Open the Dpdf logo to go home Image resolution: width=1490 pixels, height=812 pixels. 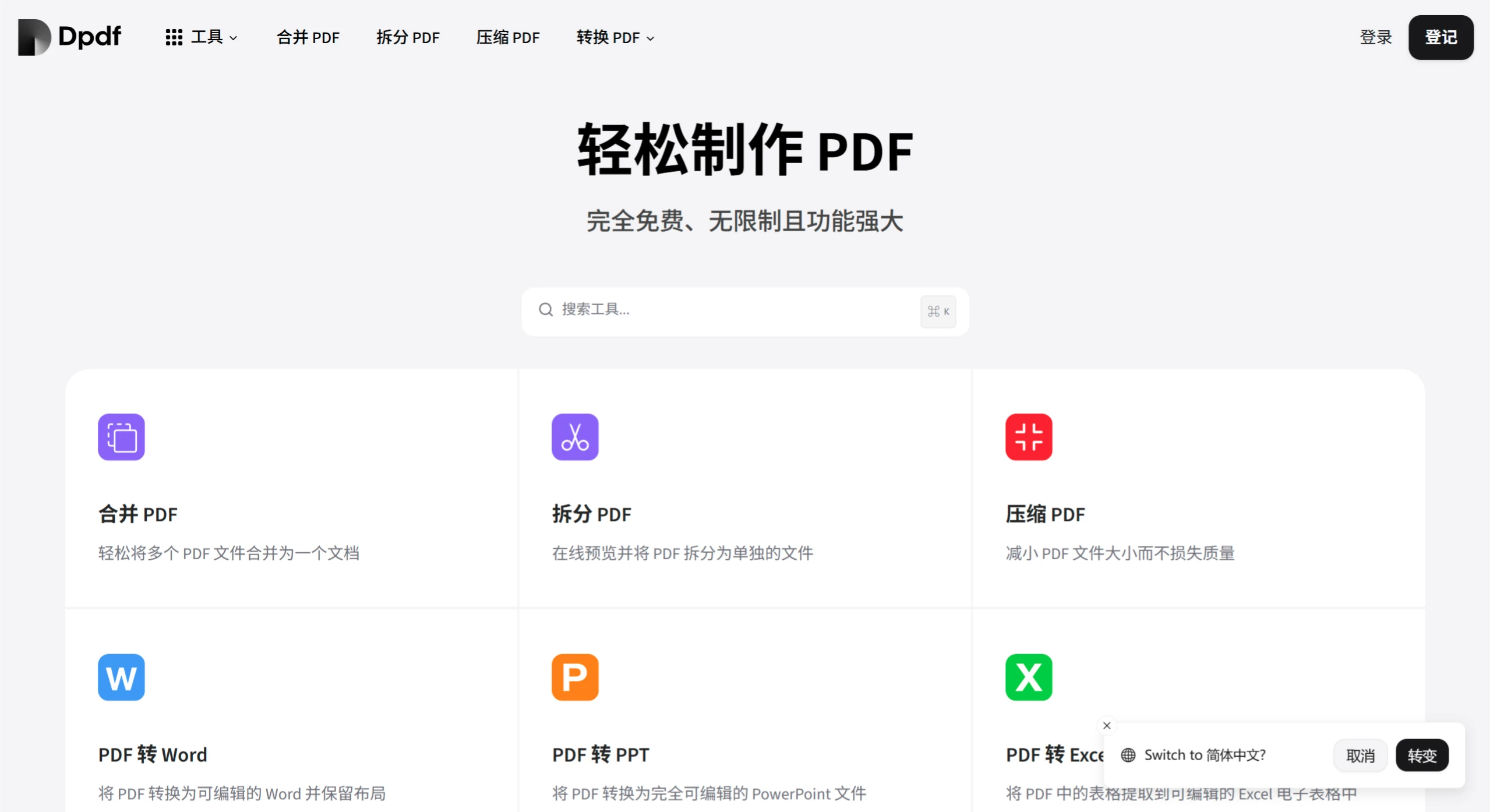[x=68, y=37]
